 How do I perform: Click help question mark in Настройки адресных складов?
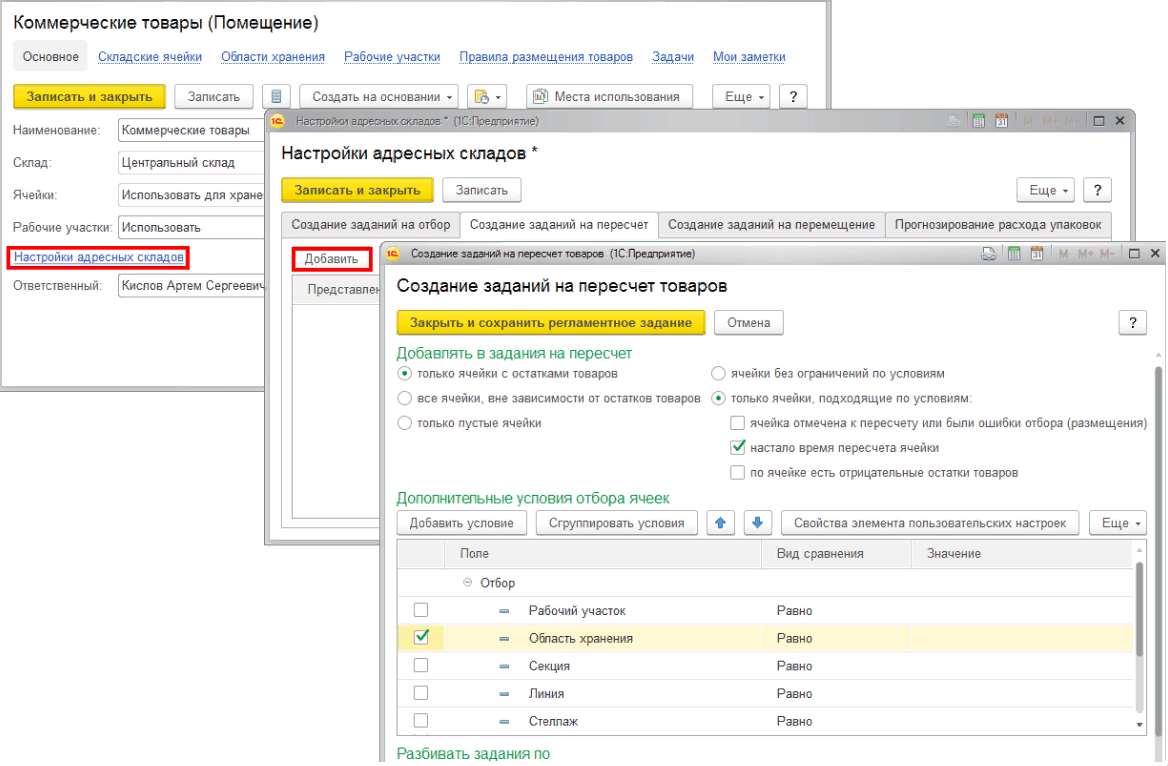pyautogui.click(x=1097, y=190)
